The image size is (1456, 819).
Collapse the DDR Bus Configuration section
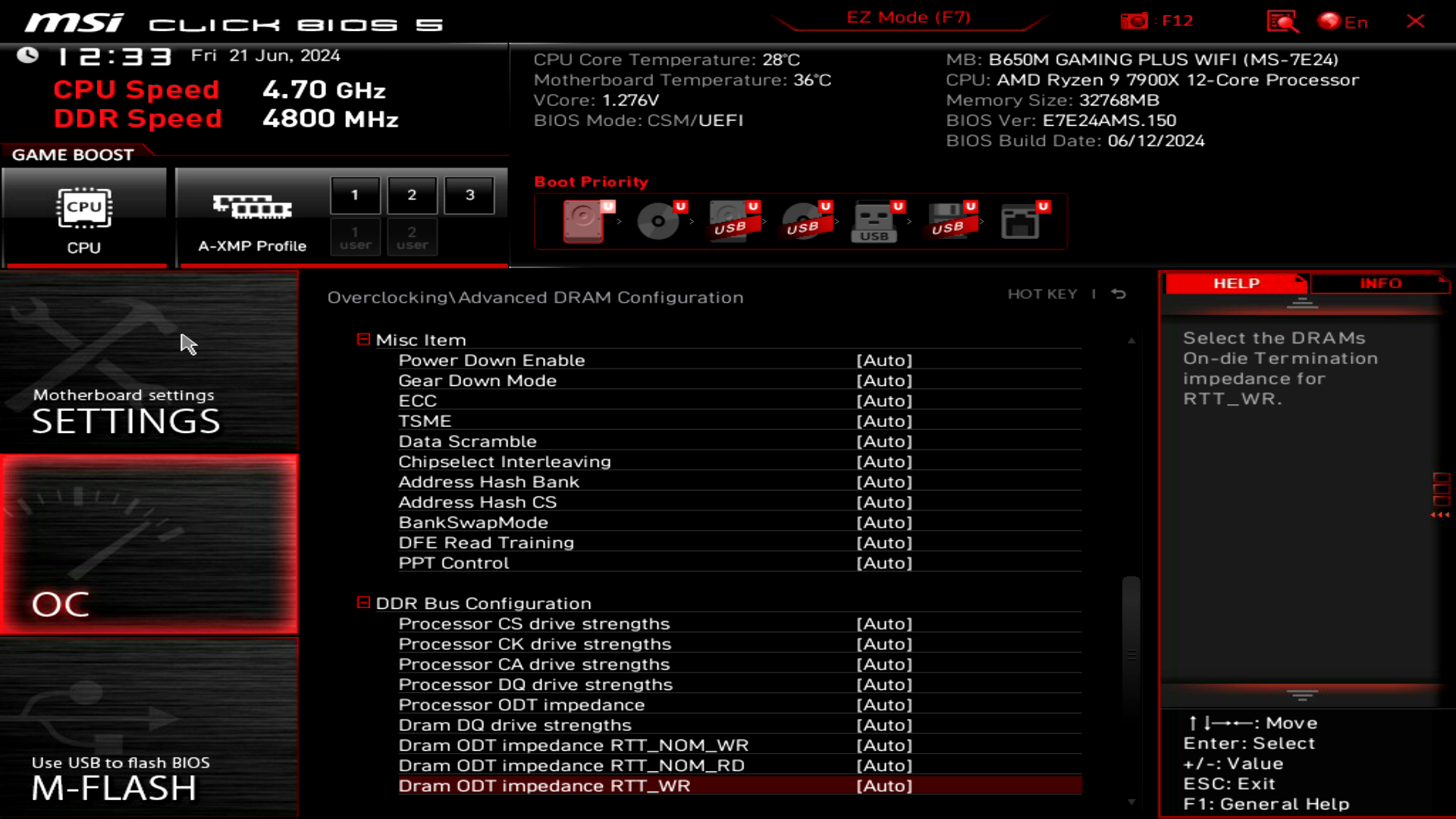pyautogui.click(x=362, y=603)
